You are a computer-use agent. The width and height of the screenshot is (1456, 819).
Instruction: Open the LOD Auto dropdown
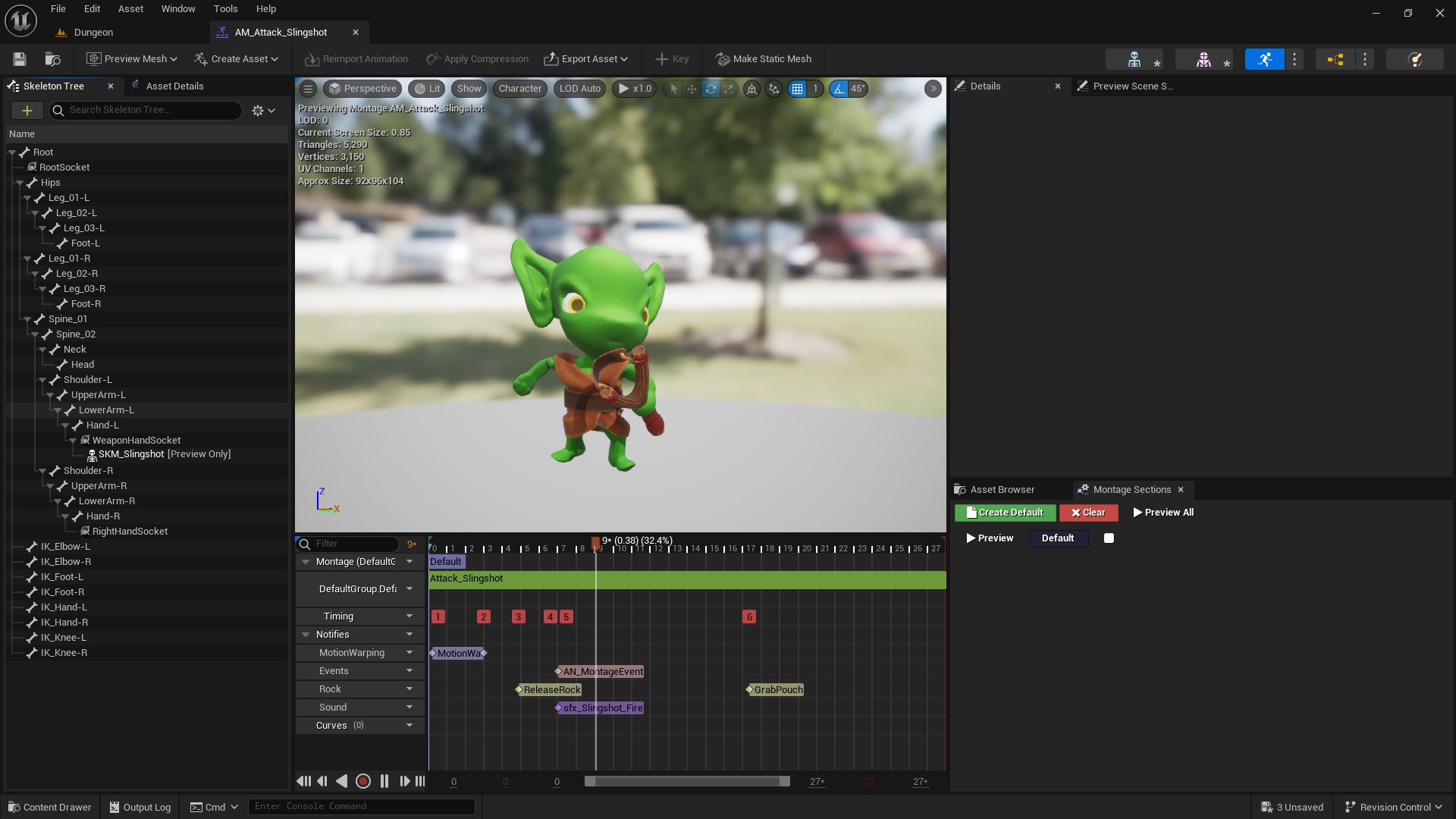(580, 89)
